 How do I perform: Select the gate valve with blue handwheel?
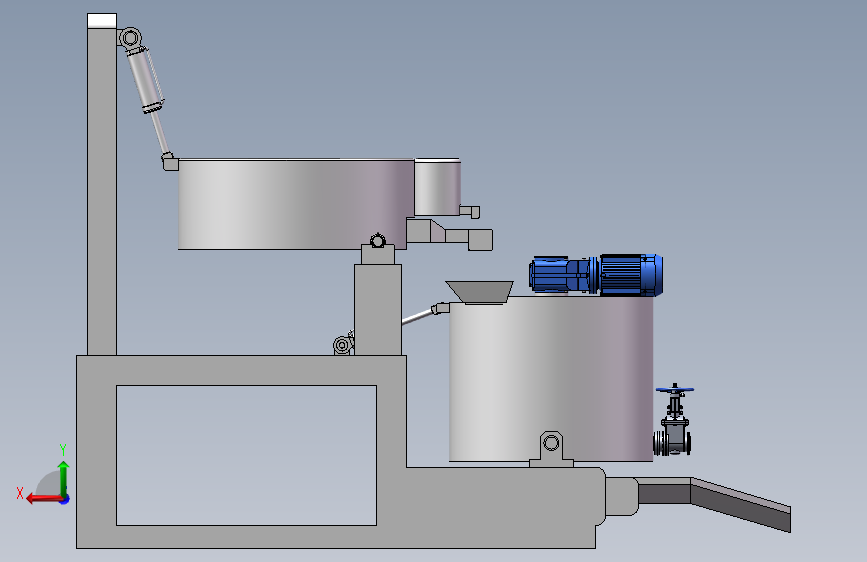673,420
